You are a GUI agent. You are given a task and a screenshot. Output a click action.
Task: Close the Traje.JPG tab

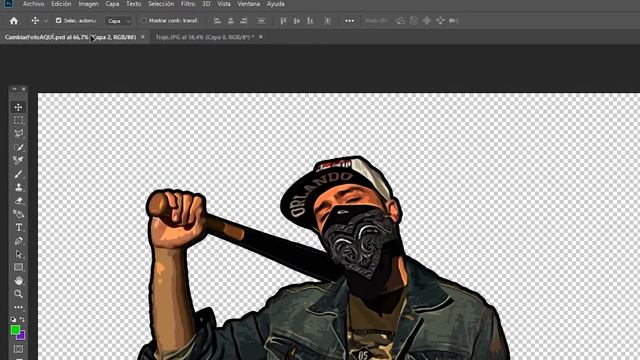click(261, 37)
